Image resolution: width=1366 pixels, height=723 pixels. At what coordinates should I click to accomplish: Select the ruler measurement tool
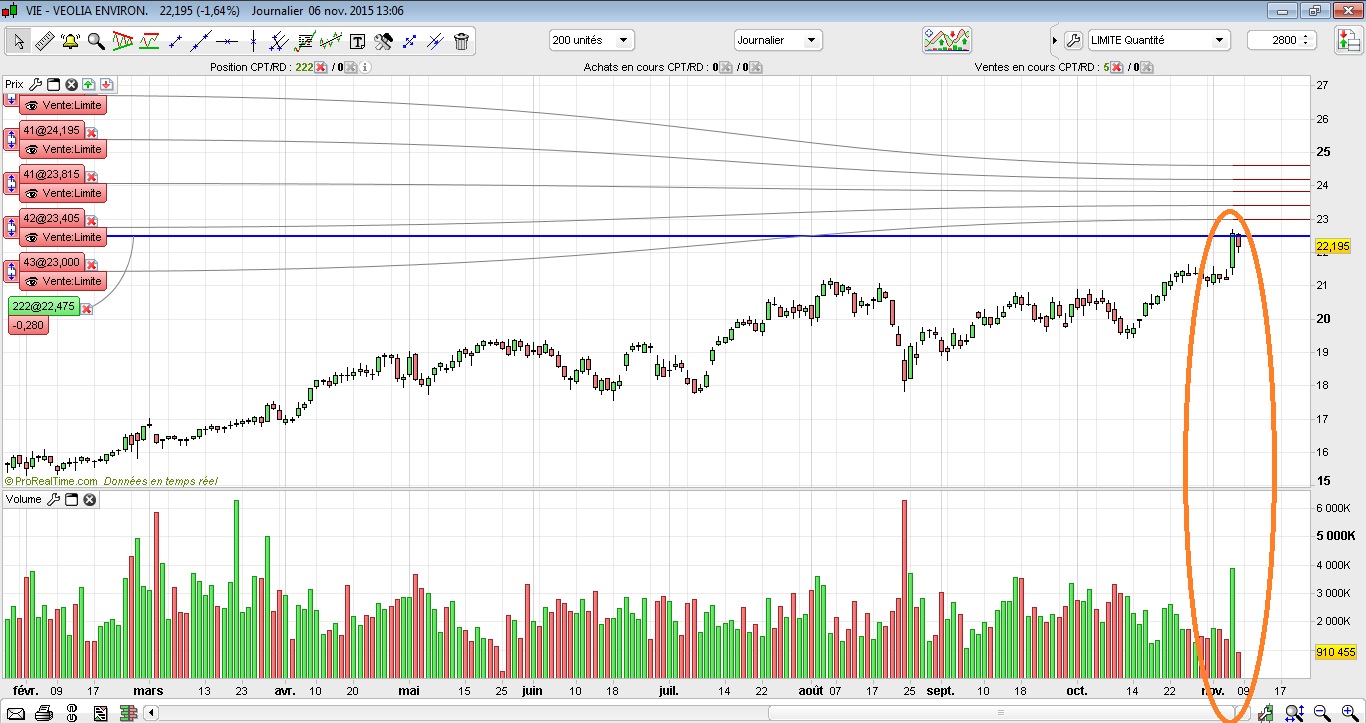(44, 41)
